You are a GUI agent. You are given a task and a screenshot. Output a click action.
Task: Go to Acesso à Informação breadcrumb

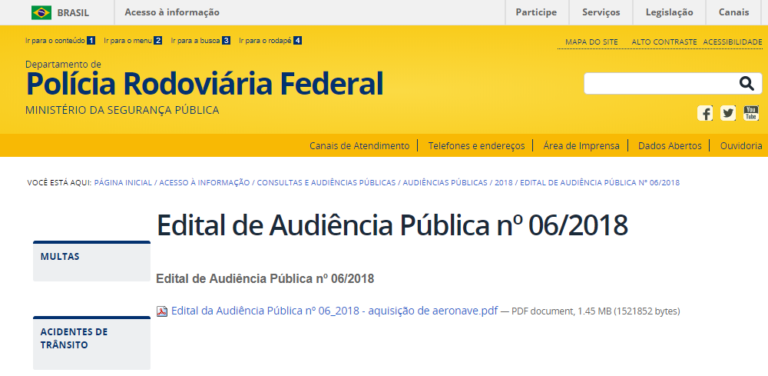pyautogui.click(x=204, y=183)
